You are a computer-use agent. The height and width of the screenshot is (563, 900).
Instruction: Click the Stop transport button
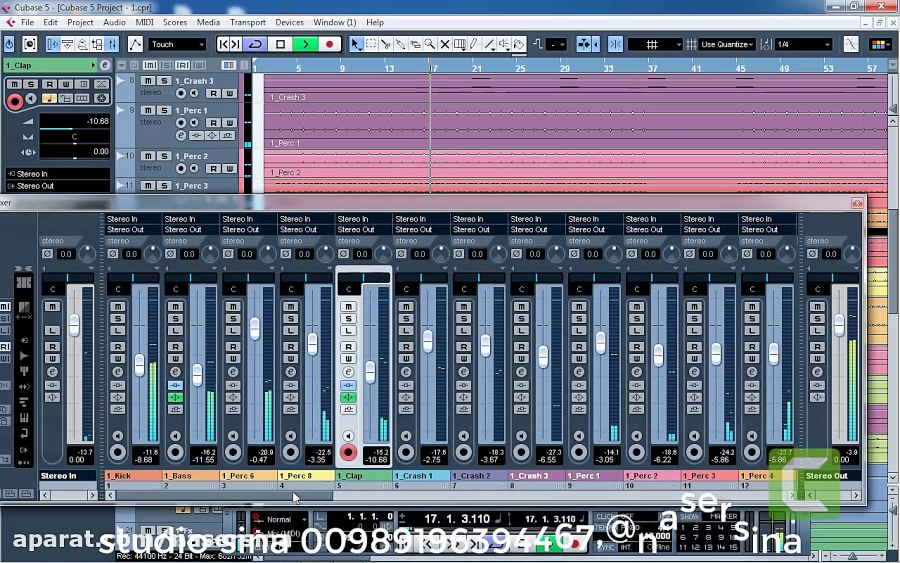click(x=280, y=44)
